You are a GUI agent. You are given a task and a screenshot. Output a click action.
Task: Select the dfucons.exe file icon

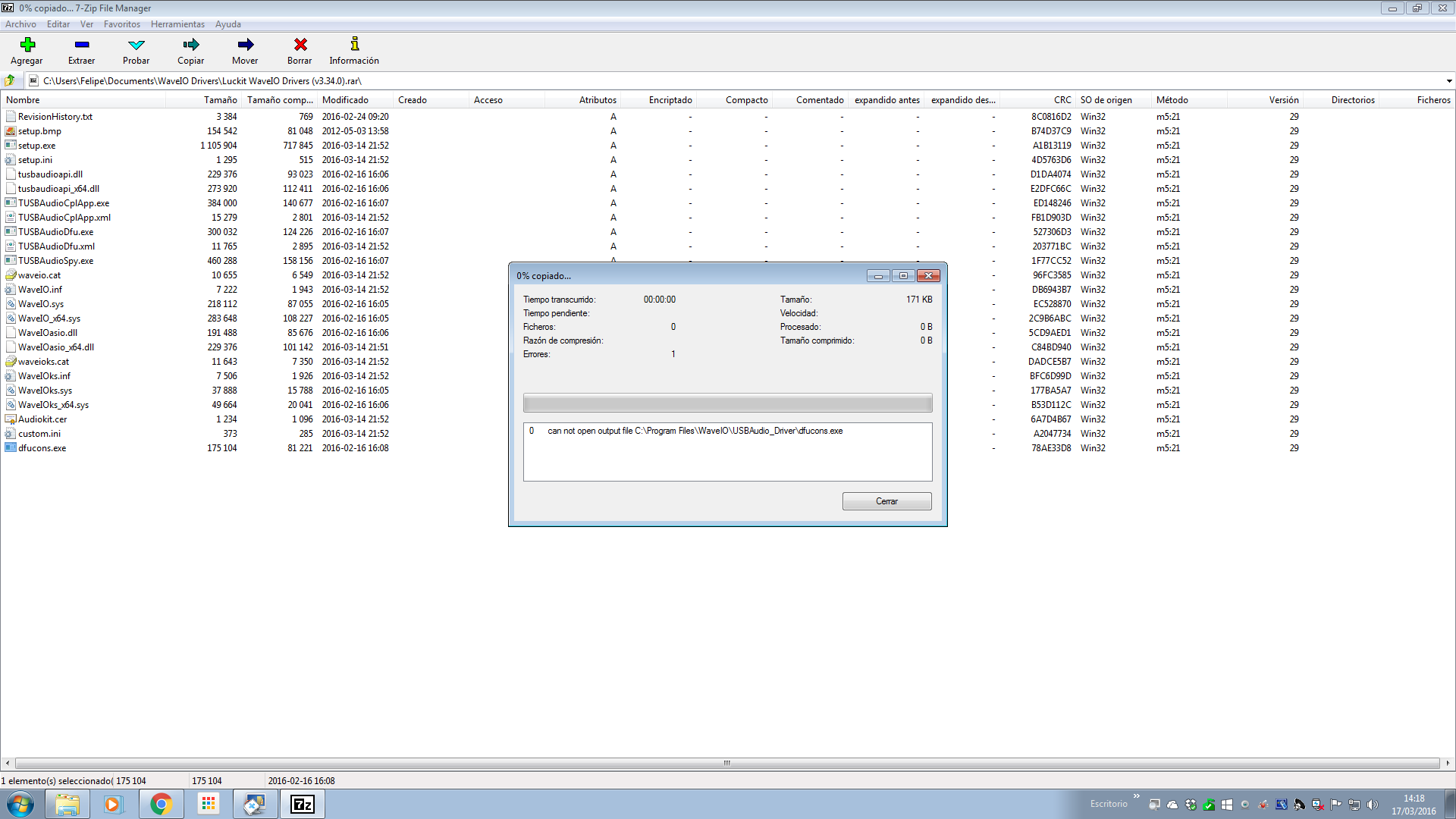11,448
